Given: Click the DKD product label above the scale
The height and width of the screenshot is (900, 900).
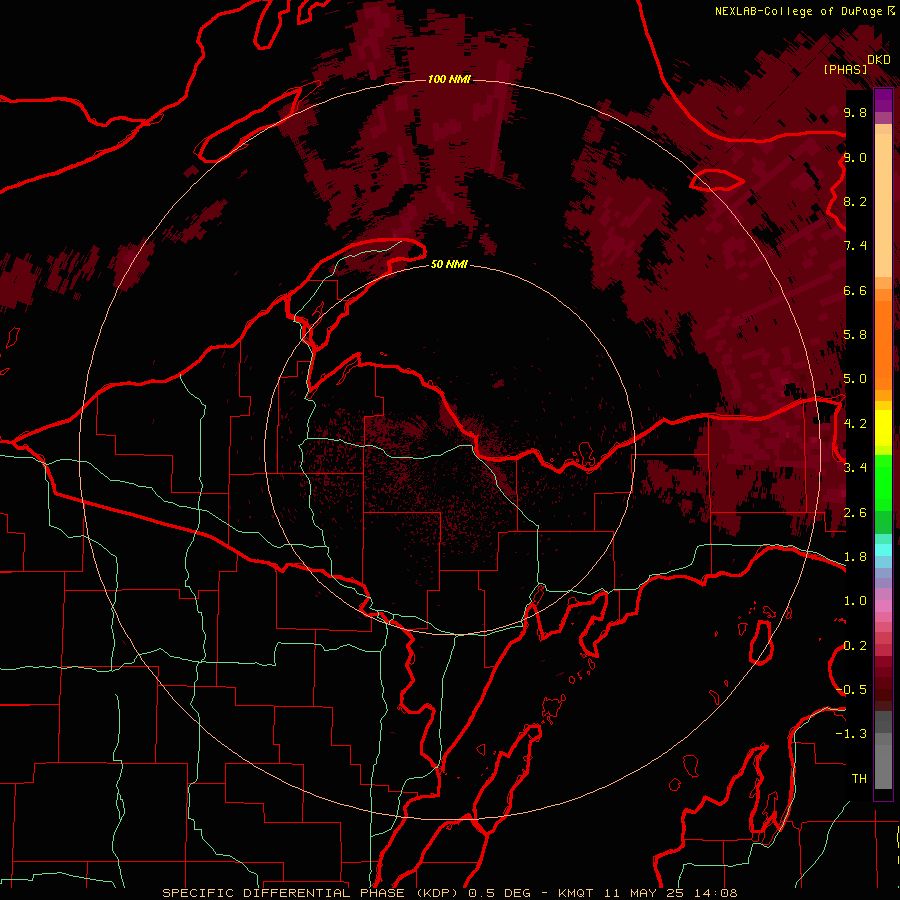Looking at the screenshot, I should click(879, 60).
